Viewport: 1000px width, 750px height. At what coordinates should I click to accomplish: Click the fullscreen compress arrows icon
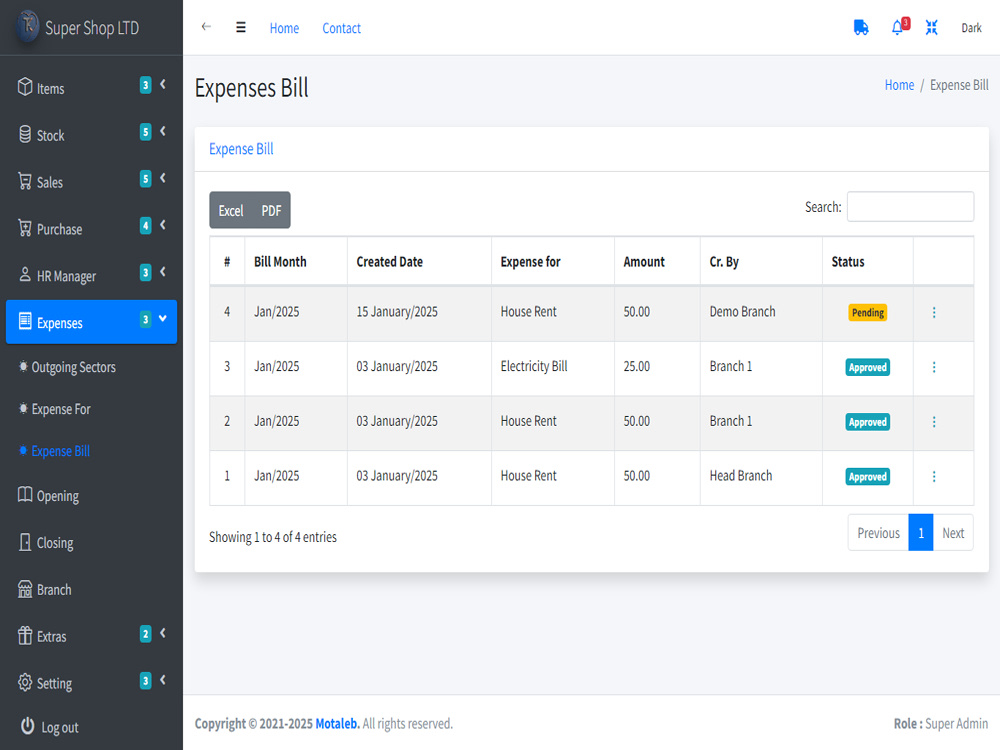tap(931, 27)
